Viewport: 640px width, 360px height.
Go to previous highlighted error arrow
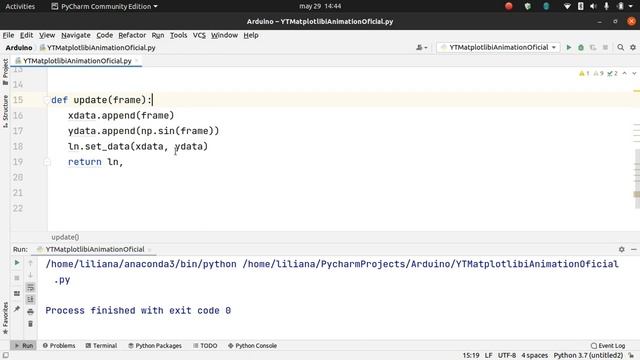coord(624,73)
